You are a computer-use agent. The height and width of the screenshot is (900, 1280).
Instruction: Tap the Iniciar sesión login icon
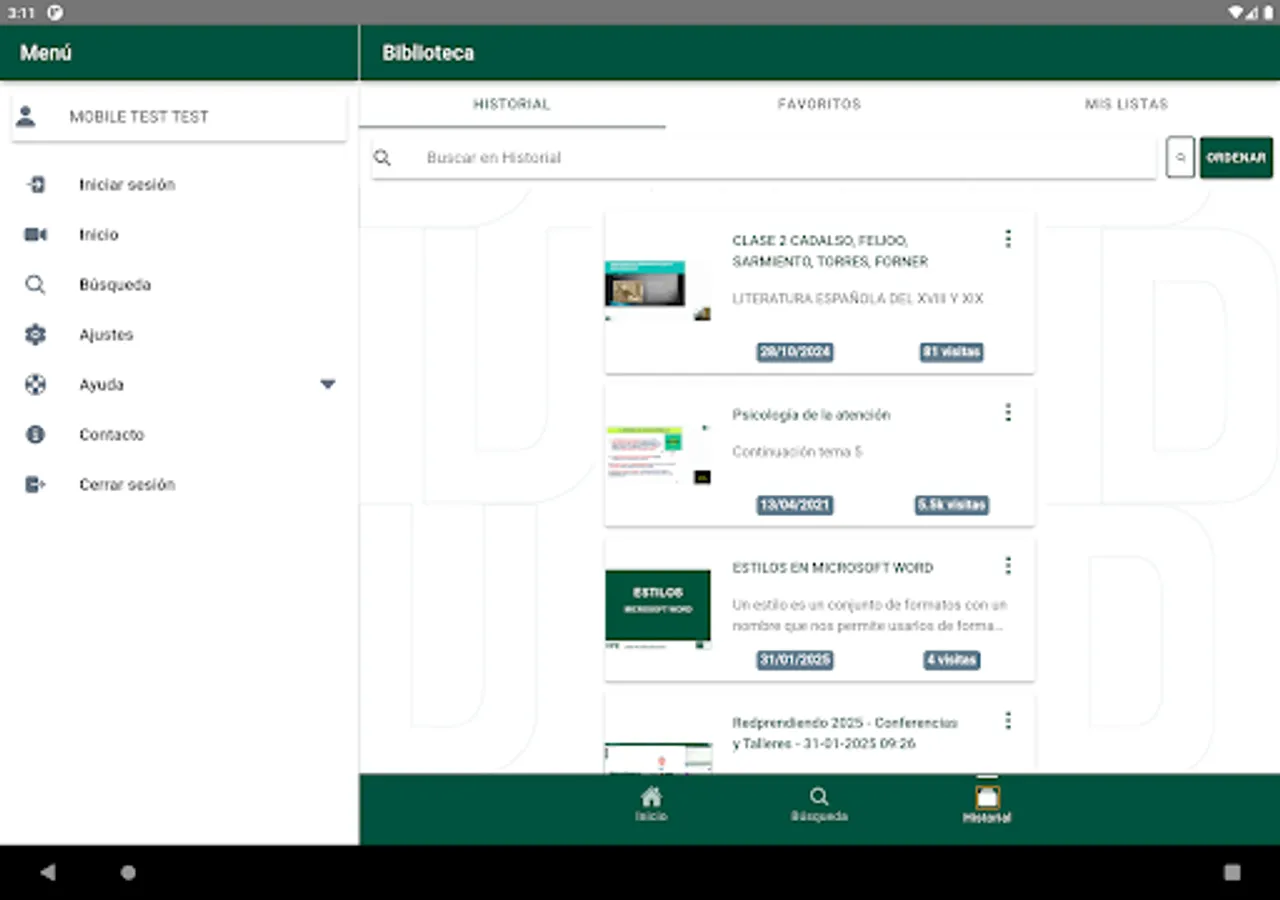coord(35,185)
